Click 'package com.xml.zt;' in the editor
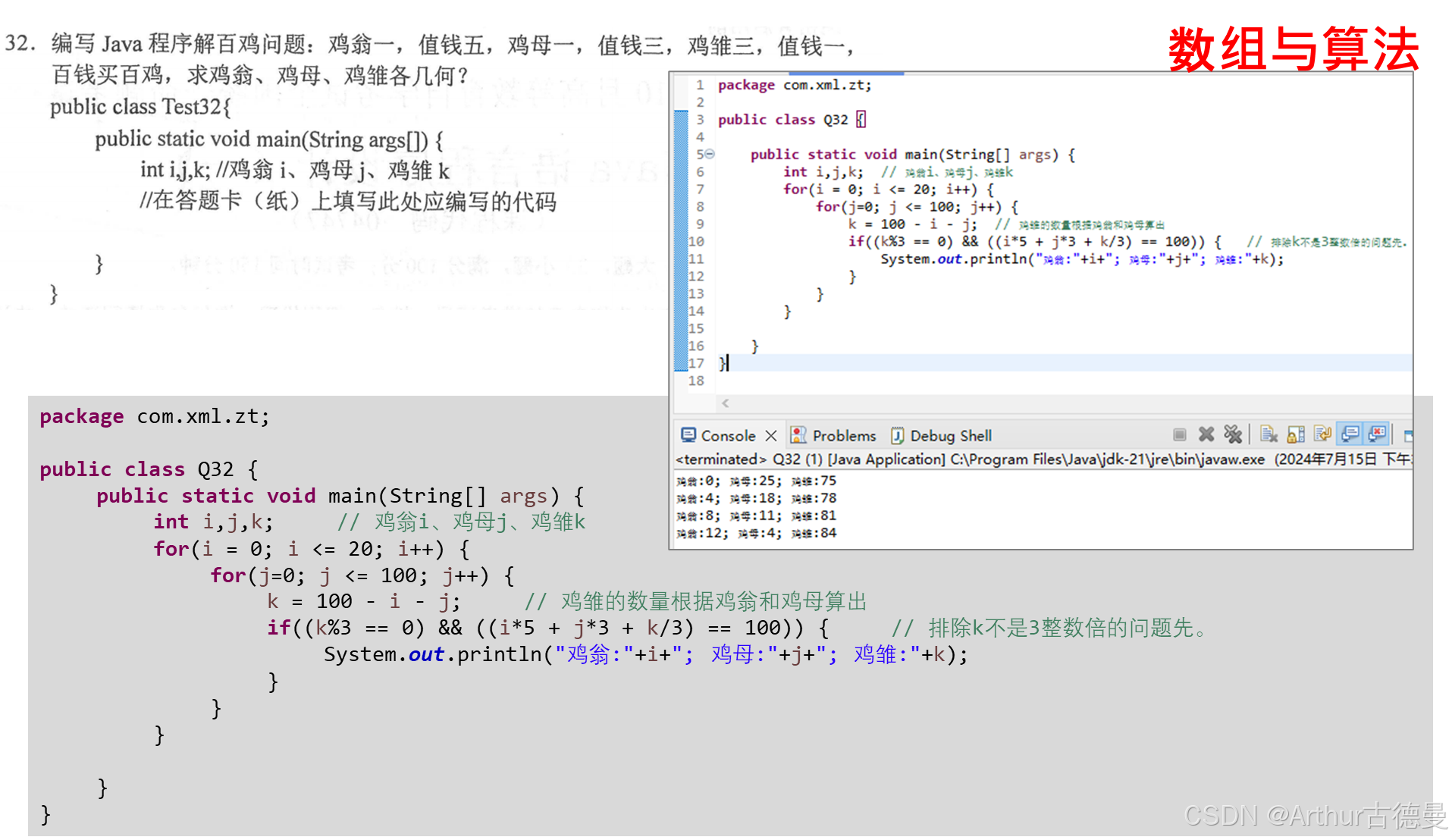1452x840 pixels. [x=795, y=85]
